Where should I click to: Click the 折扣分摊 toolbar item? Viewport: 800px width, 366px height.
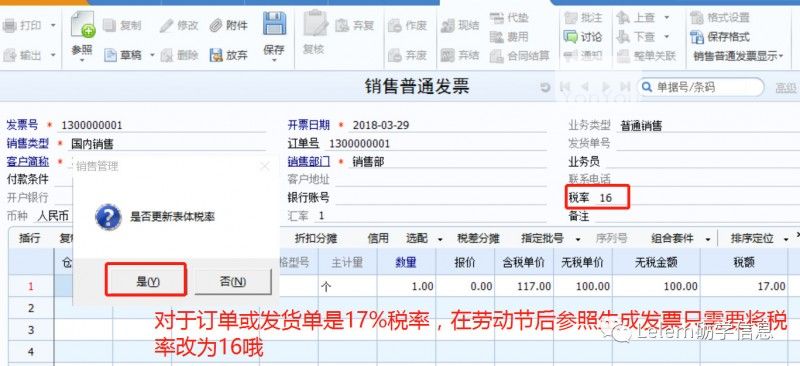pyautogui.click(x=316, y=238)
